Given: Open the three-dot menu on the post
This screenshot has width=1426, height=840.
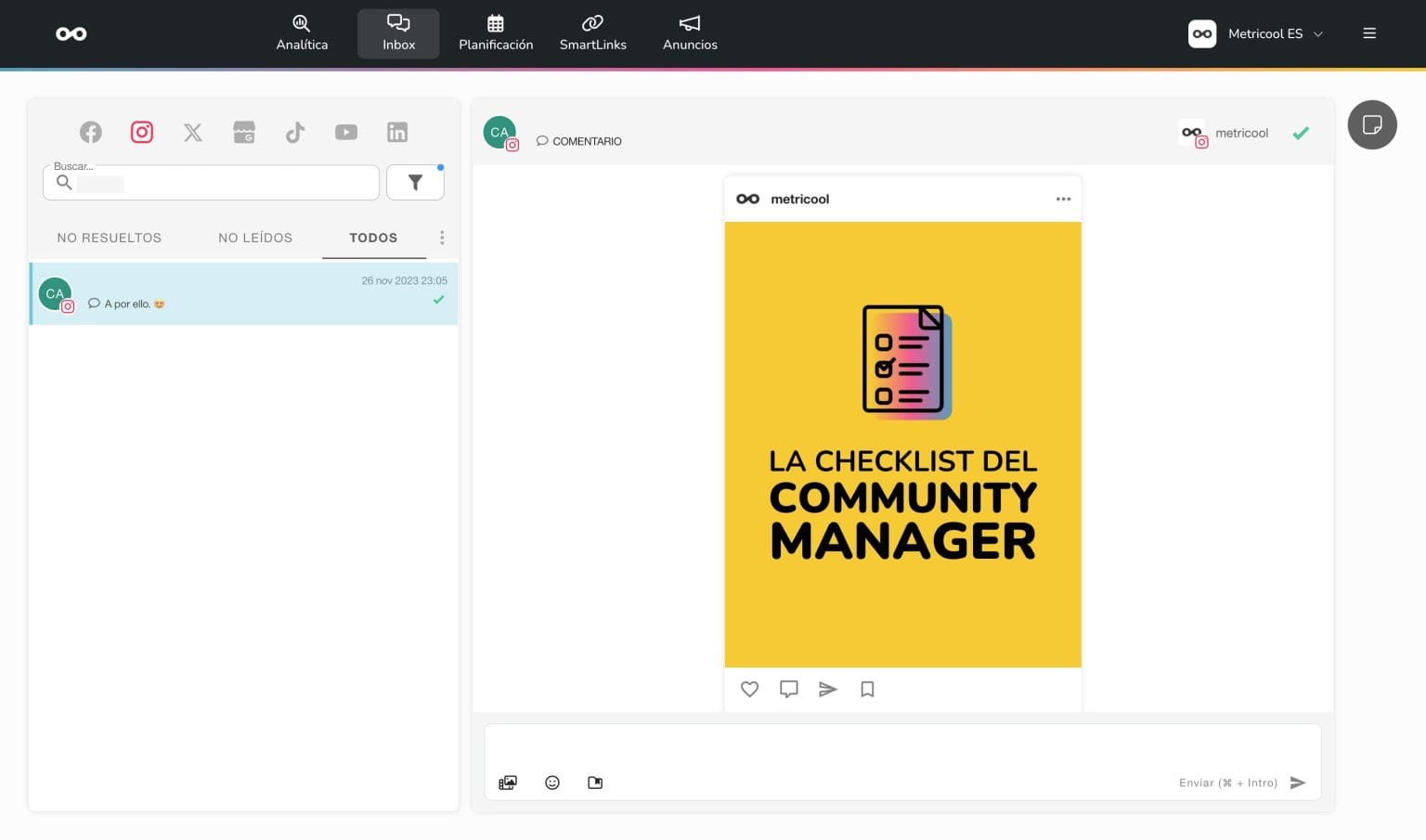Looking at the screenshot, I should (x=1063, y=199).
